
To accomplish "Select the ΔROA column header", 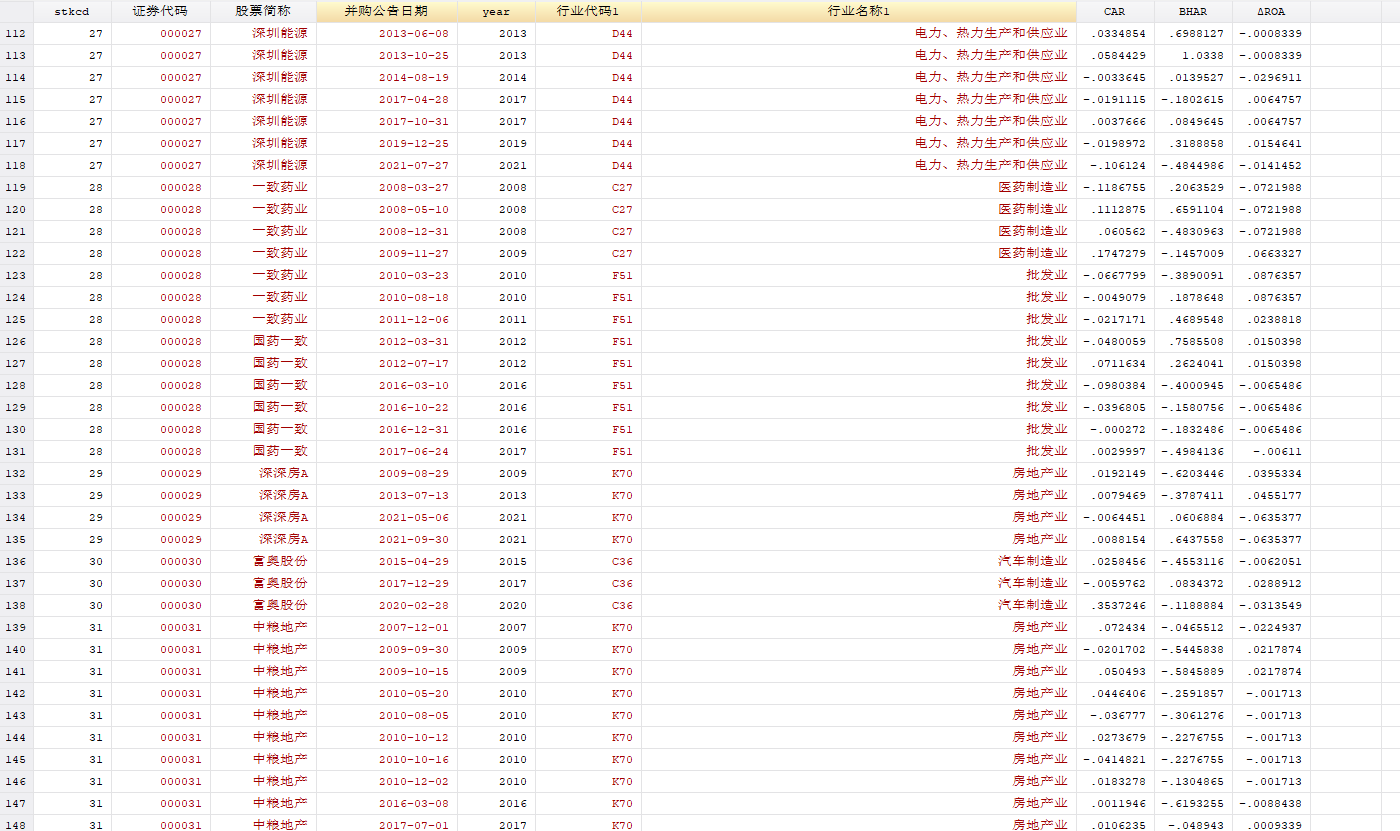I will (1270, 11).
